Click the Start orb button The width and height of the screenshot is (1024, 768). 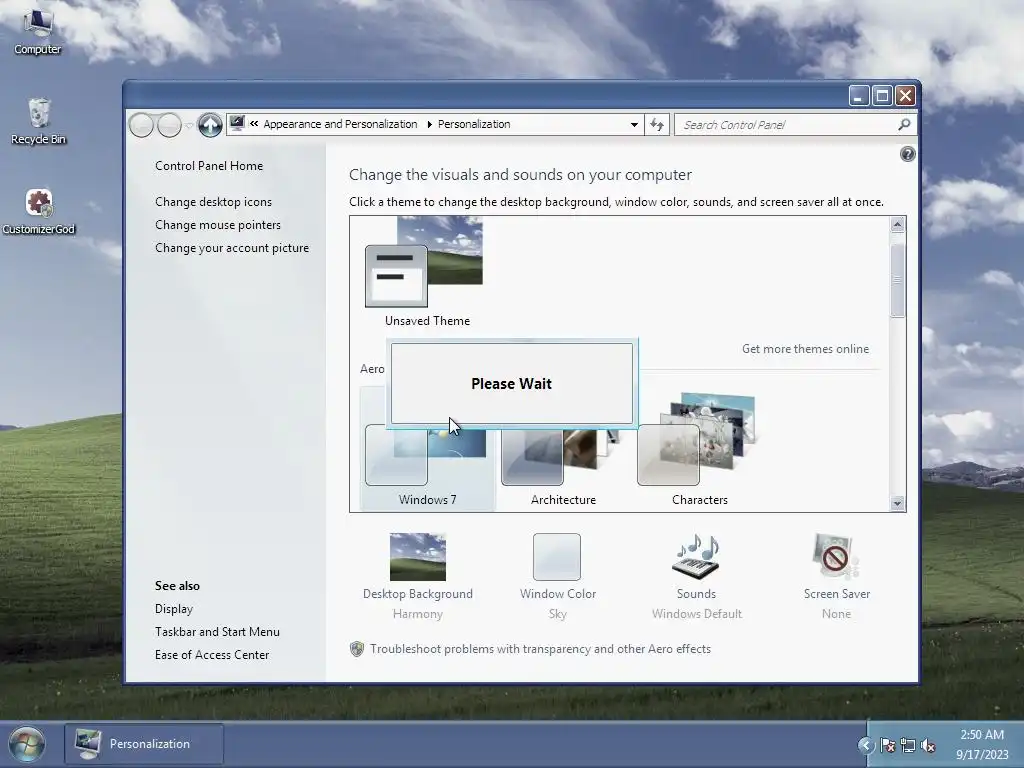[x=26, y=744]
